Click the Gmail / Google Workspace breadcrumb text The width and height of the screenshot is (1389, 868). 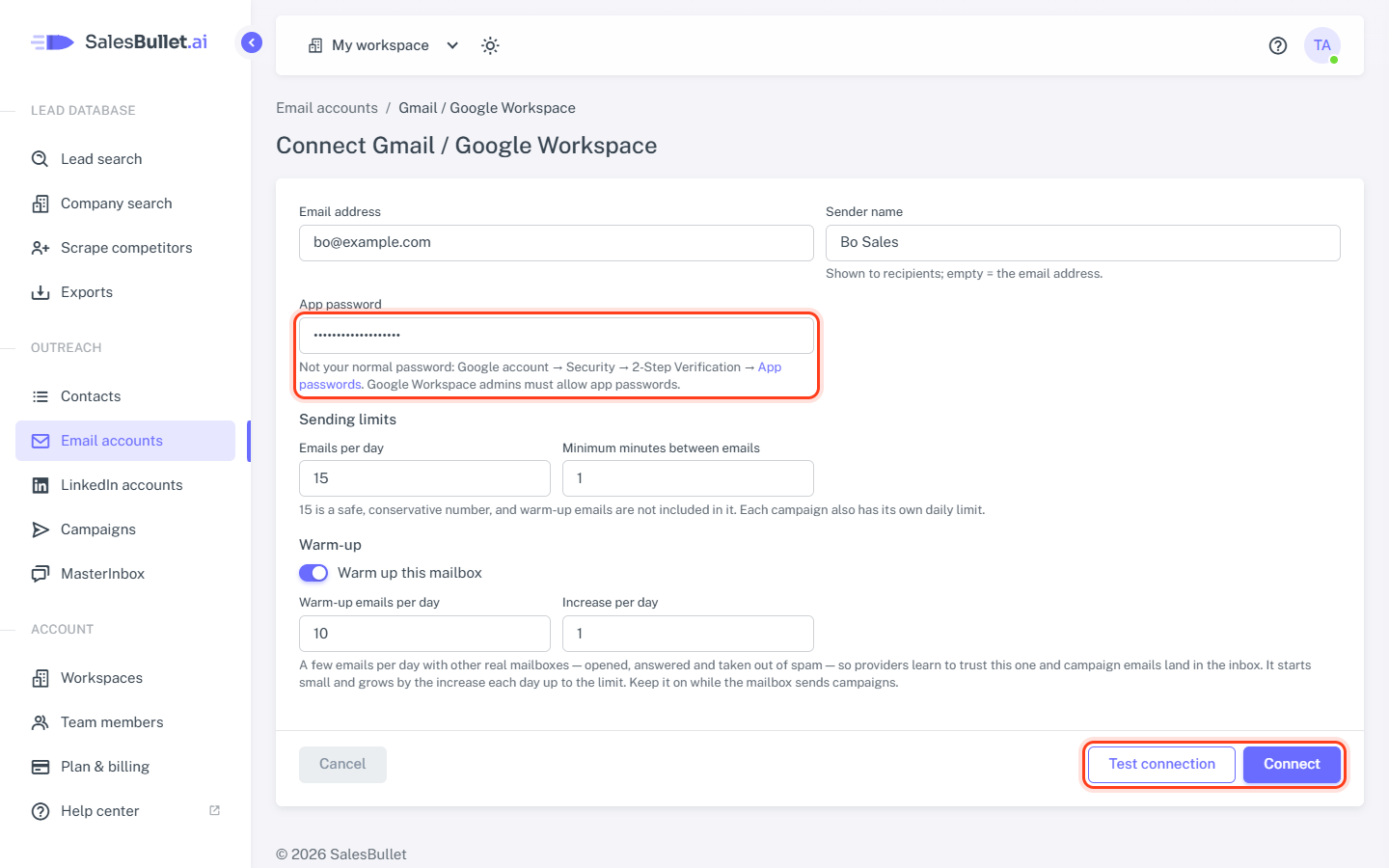pyautogui.click(x=487, y=108)
